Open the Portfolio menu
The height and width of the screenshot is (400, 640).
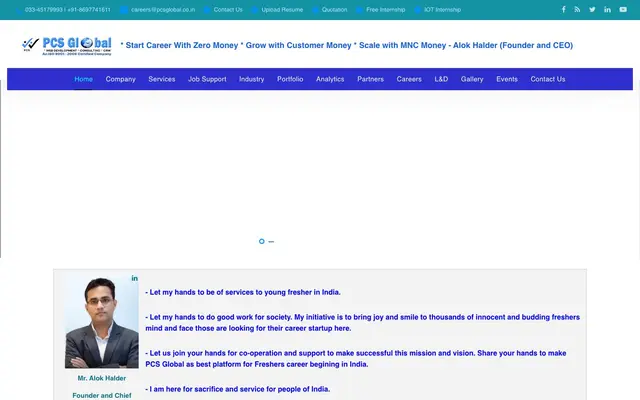click(290, 79)
